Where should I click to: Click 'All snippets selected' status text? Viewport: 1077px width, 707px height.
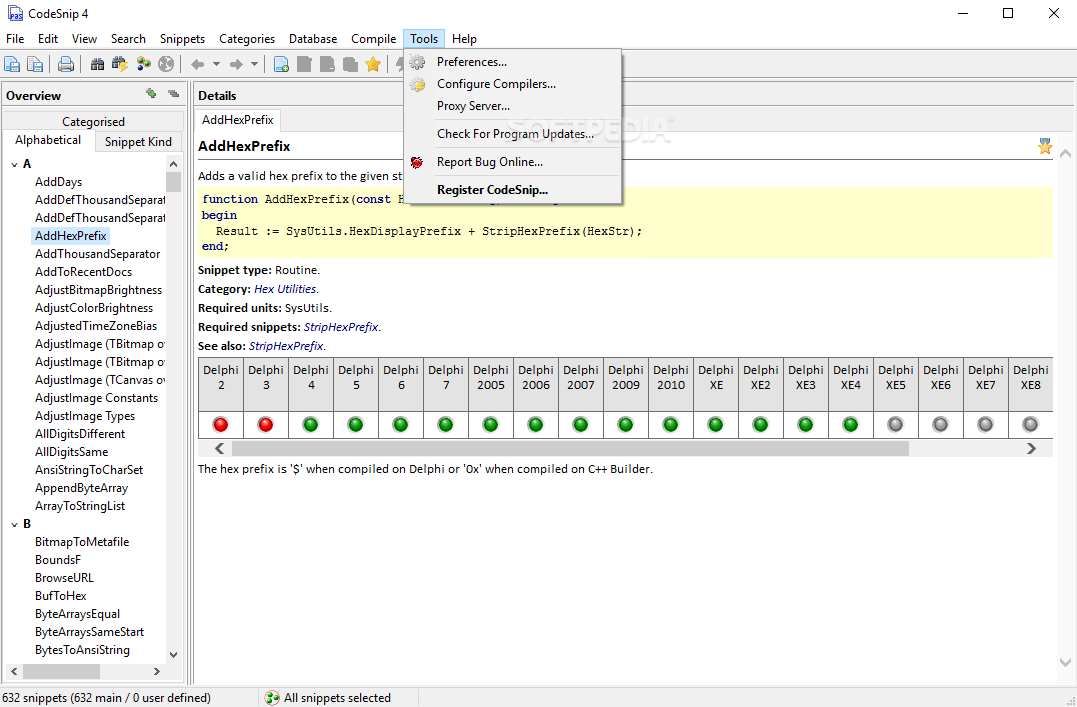[337, 697]
